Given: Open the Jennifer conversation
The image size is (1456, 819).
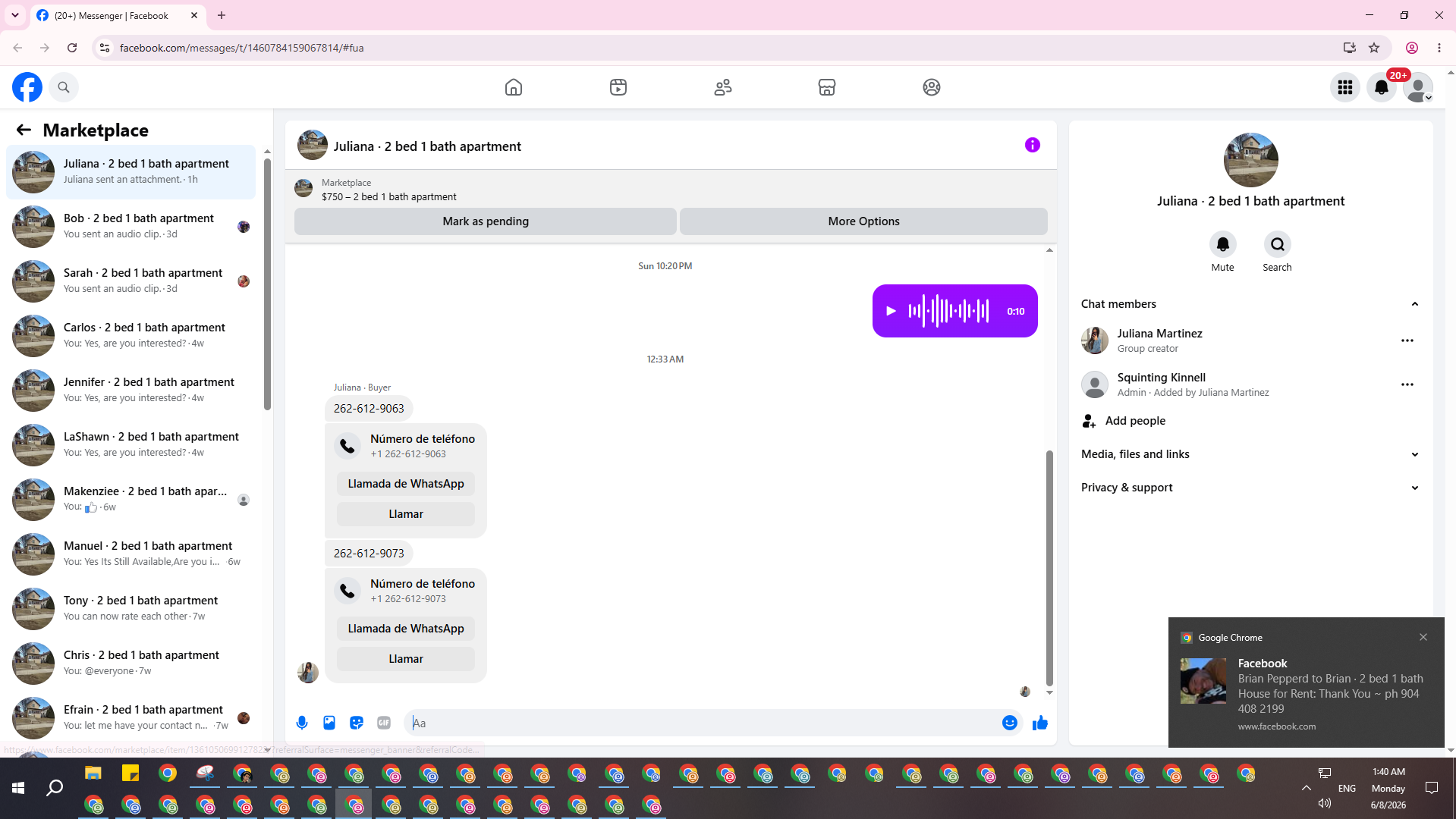Looking at the screenshot, I should [131, 391].
